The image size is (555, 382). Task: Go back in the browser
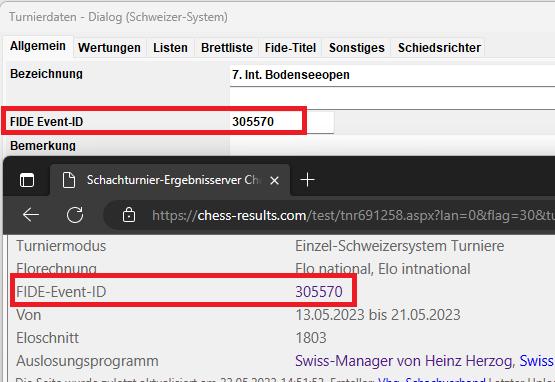(x=31, y=215)
